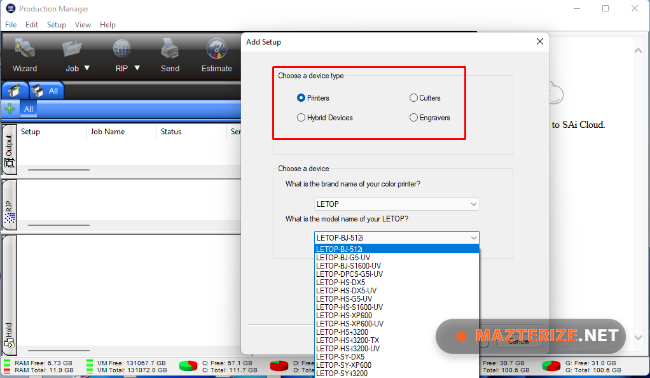Open the RIP side panel
The height and width of the screenshot is (378, 650).
click(x=9, y=205)
